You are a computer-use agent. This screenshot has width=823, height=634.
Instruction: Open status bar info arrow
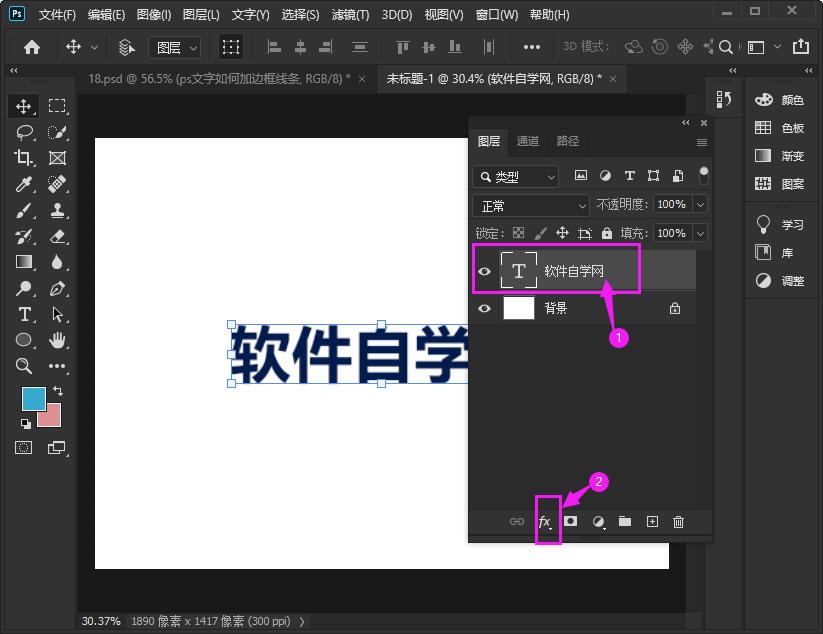coord(302,621)
